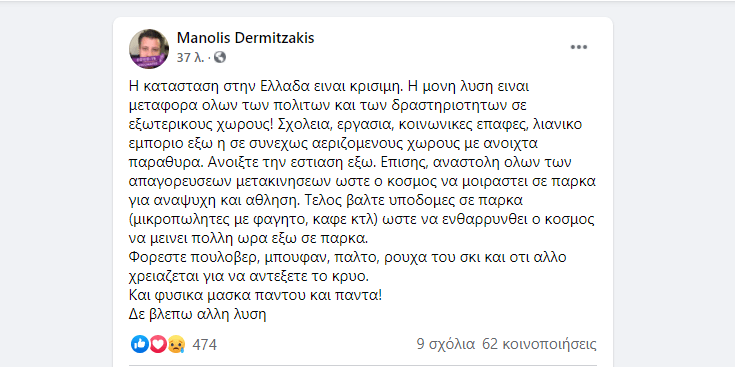The width and height of the screenshot is (735, 367).
Task: Show the list of 474 reactions
Action: point(205,345)
